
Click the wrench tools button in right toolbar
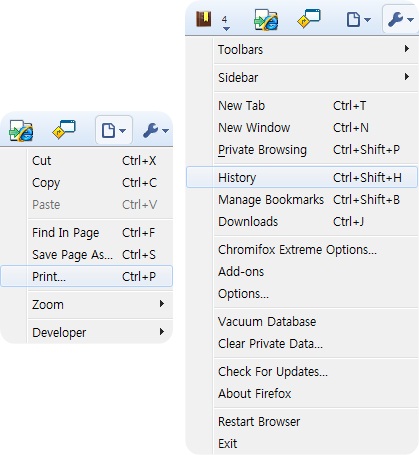click(400, 19)
